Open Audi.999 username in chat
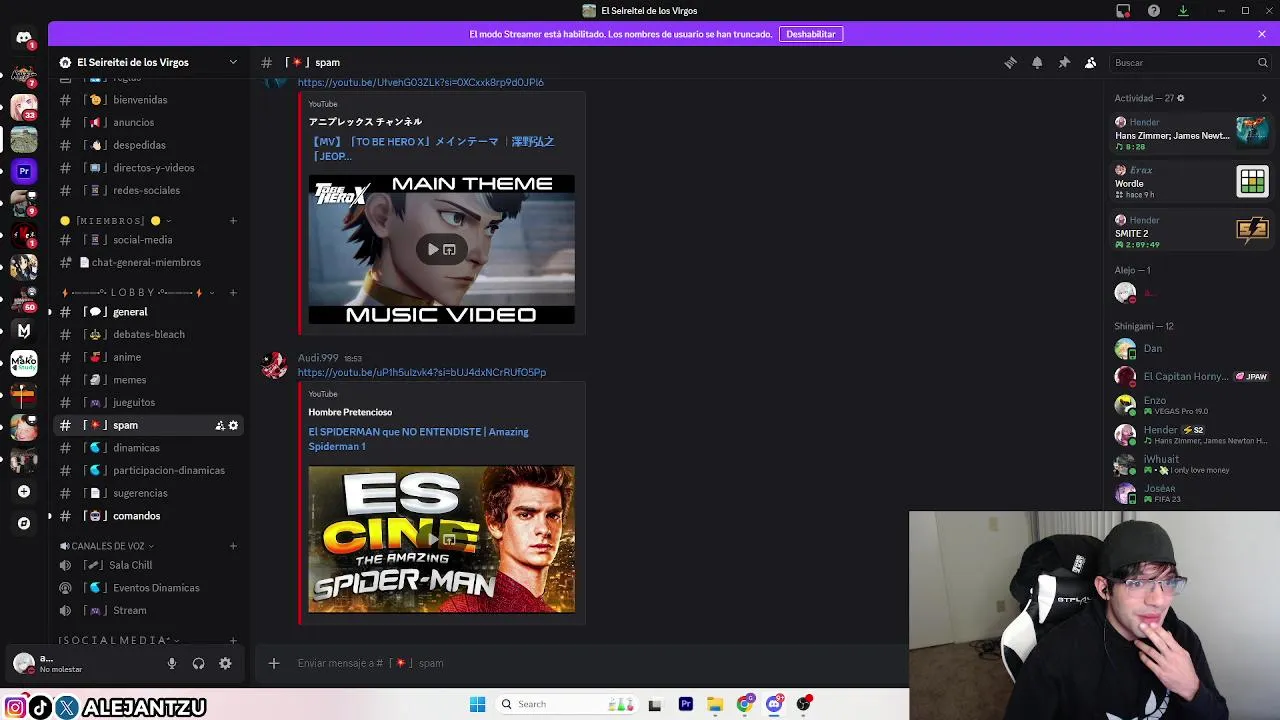The image size is (1280, 720). coord(318,358)
